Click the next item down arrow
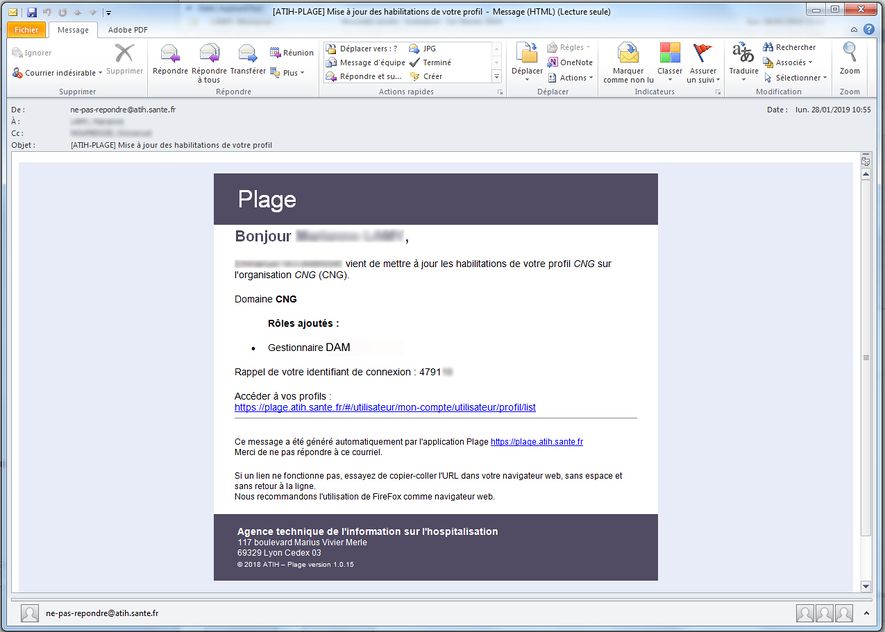The height and width of the screenshot is (632, 885). click(93, 12)
